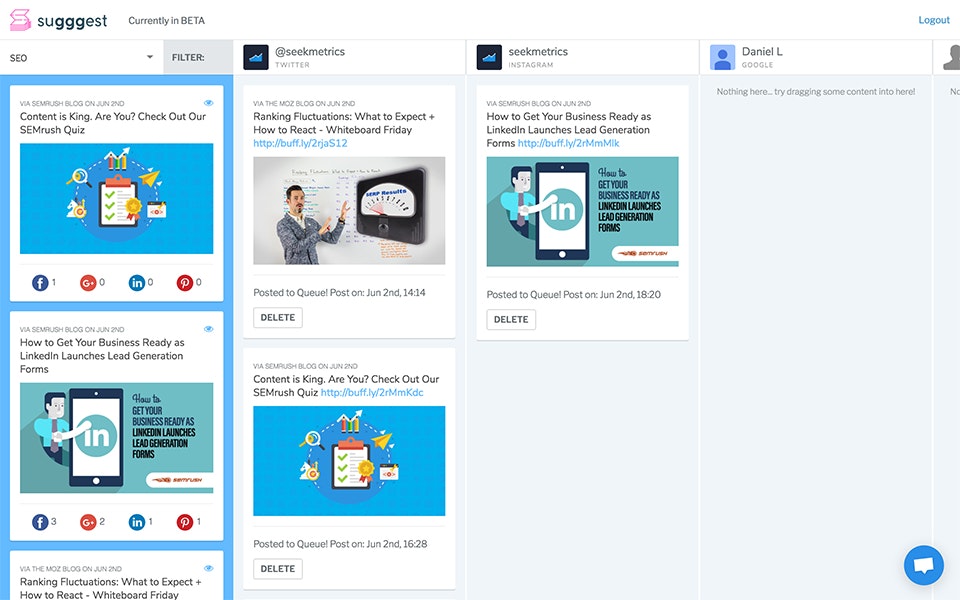Open the buff.ly/2rMmKdc link
This screenshot has height=600, width=960.
[x=372, y=392]
